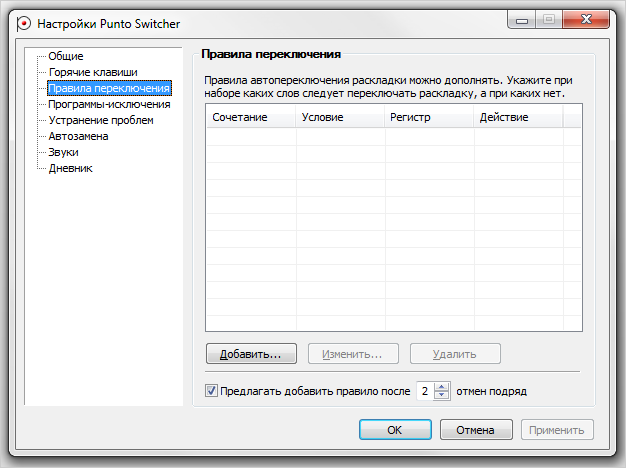626x468 pixels.
Task: Decrease the cancel count with down arrow
Action: tap(442, 395)
